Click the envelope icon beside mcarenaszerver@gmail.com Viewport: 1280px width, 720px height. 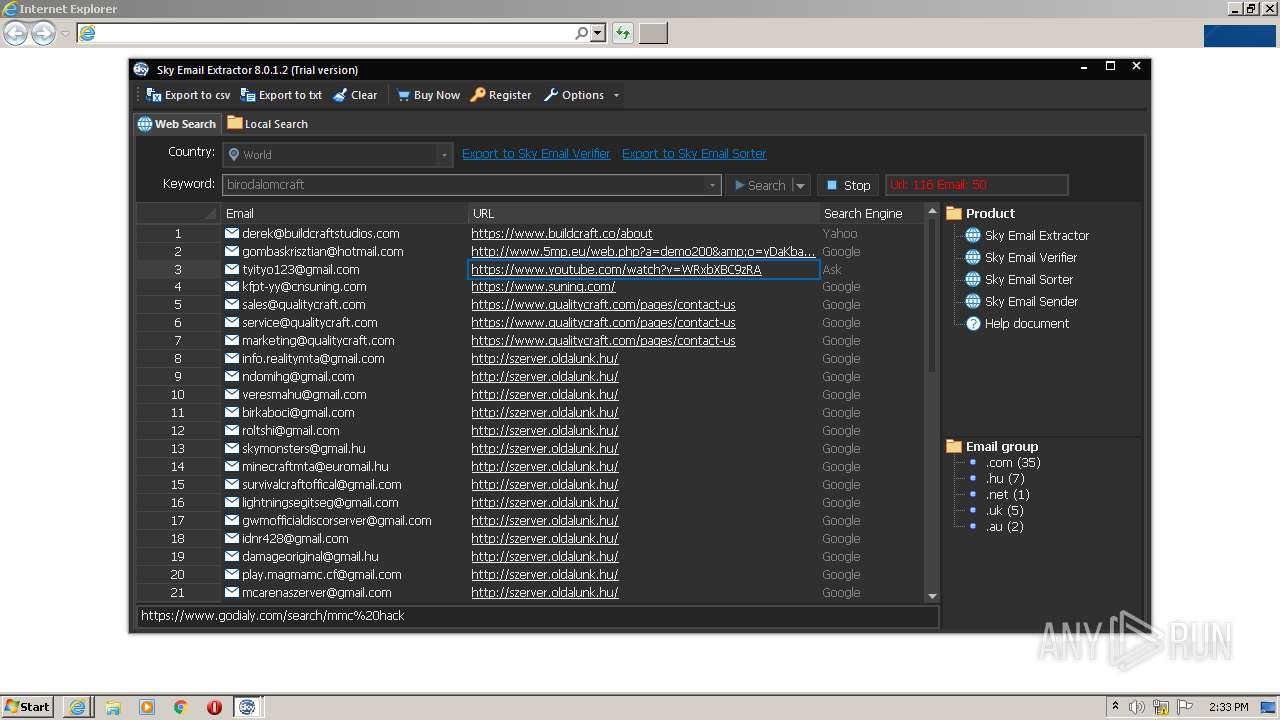tap(232, 592)
